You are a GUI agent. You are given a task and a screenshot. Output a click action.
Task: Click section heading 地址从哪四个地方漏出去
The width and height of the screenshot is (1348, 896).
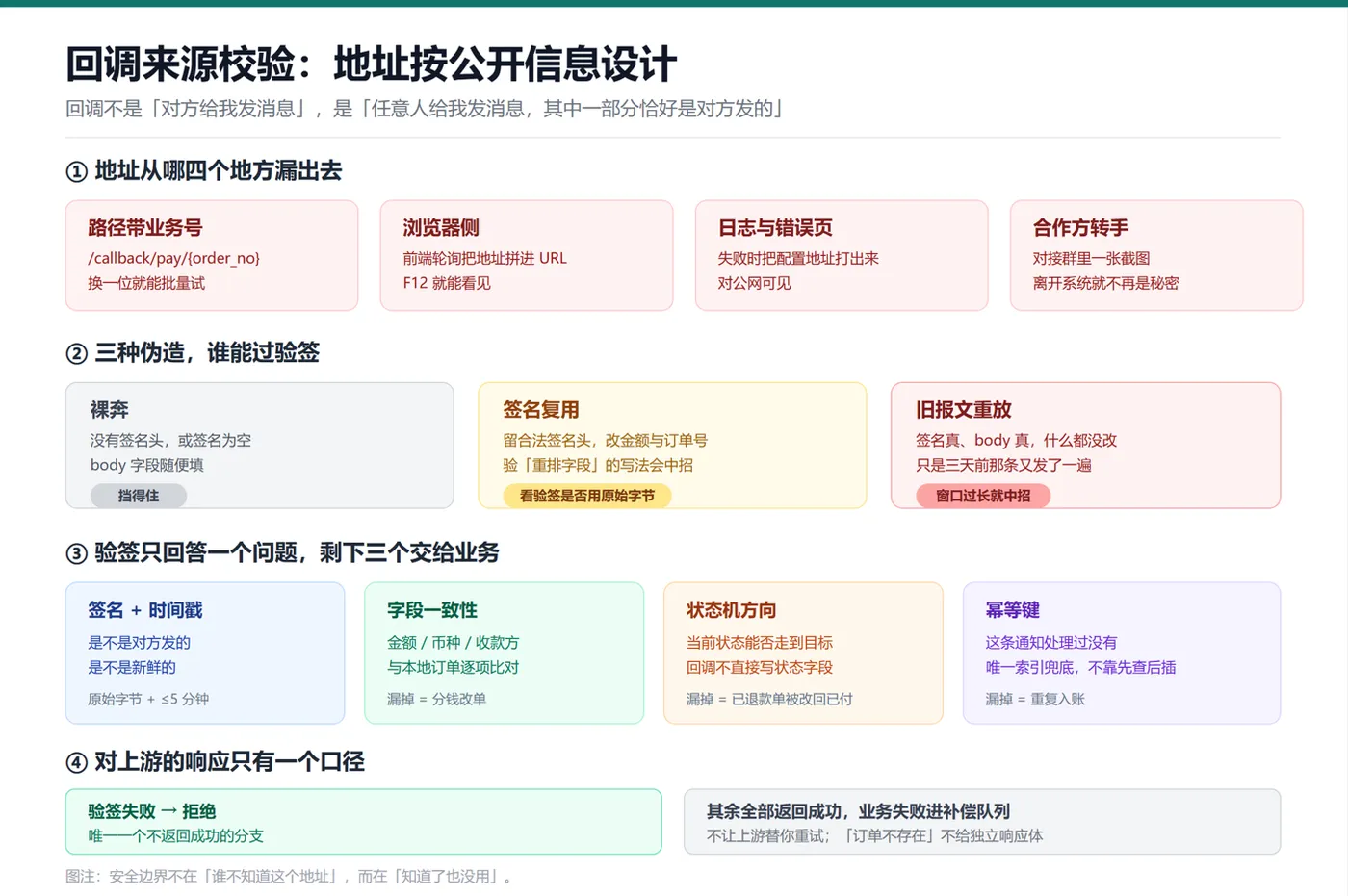[x=204, y=171]
